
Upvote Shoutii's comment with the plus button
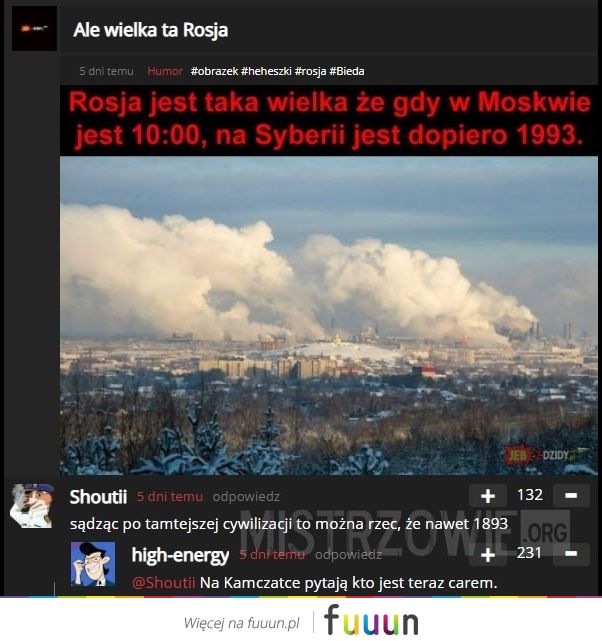(488, 496)
